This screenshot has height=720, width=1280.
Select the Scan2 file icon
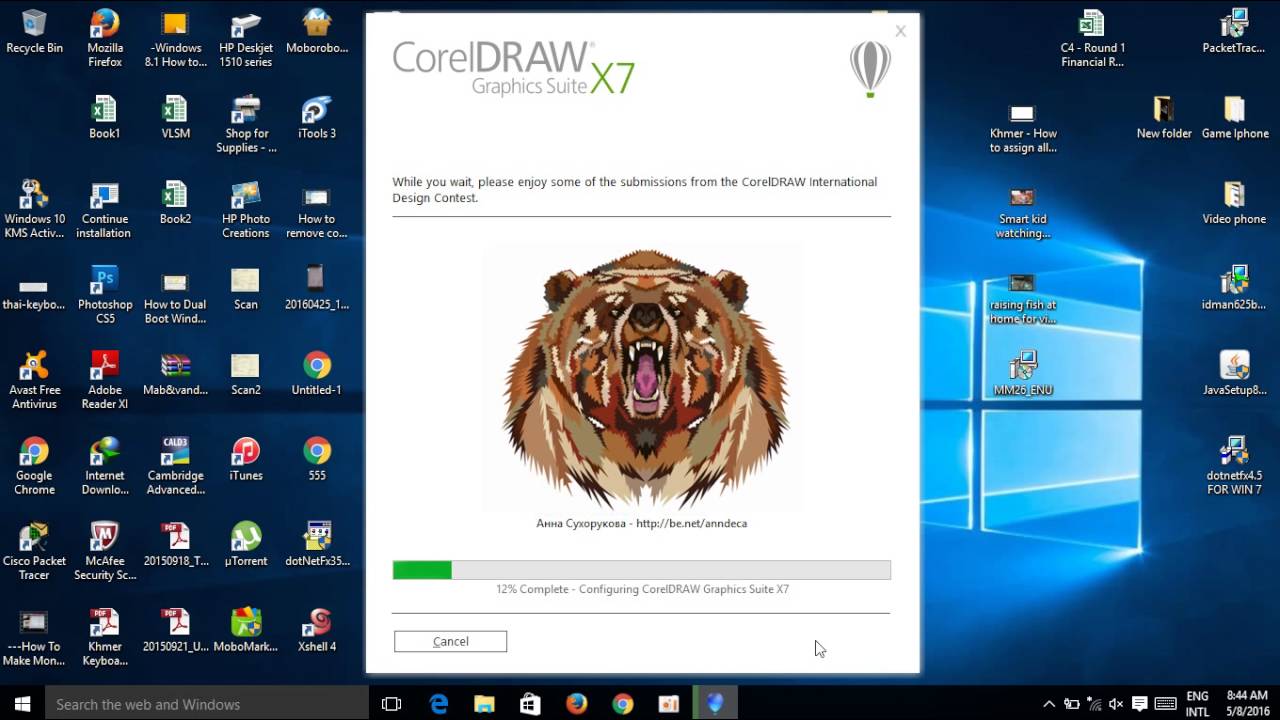click(x=246, y=373)
